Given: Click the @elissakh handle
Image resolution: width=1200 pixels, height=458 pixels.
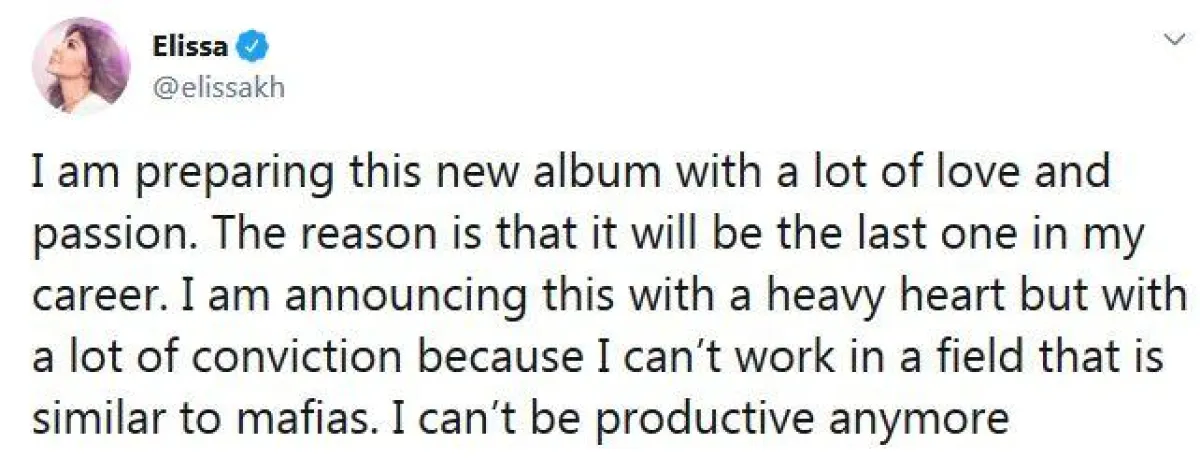Looking at the screenshot, I should tap(218, 87).
